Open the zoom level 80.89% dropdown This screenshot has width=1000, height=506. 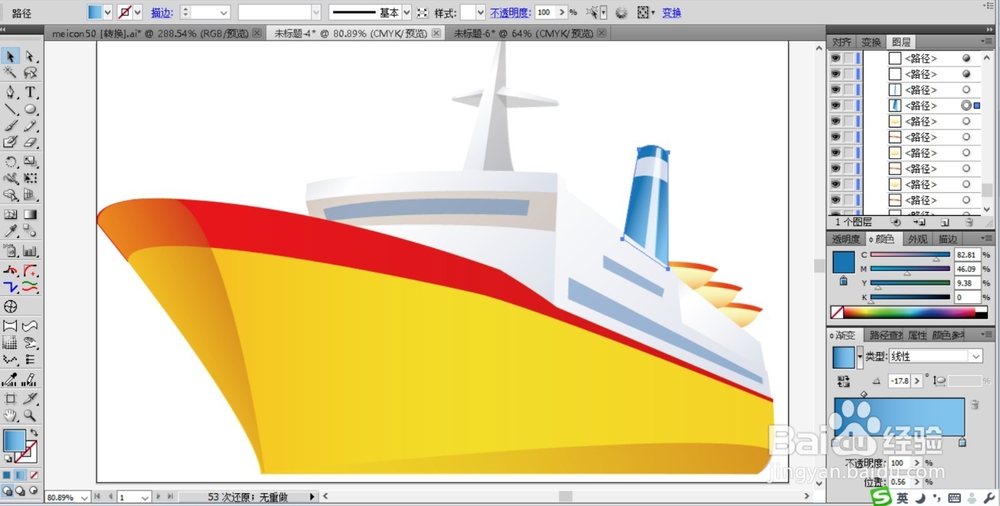[84, 497]
